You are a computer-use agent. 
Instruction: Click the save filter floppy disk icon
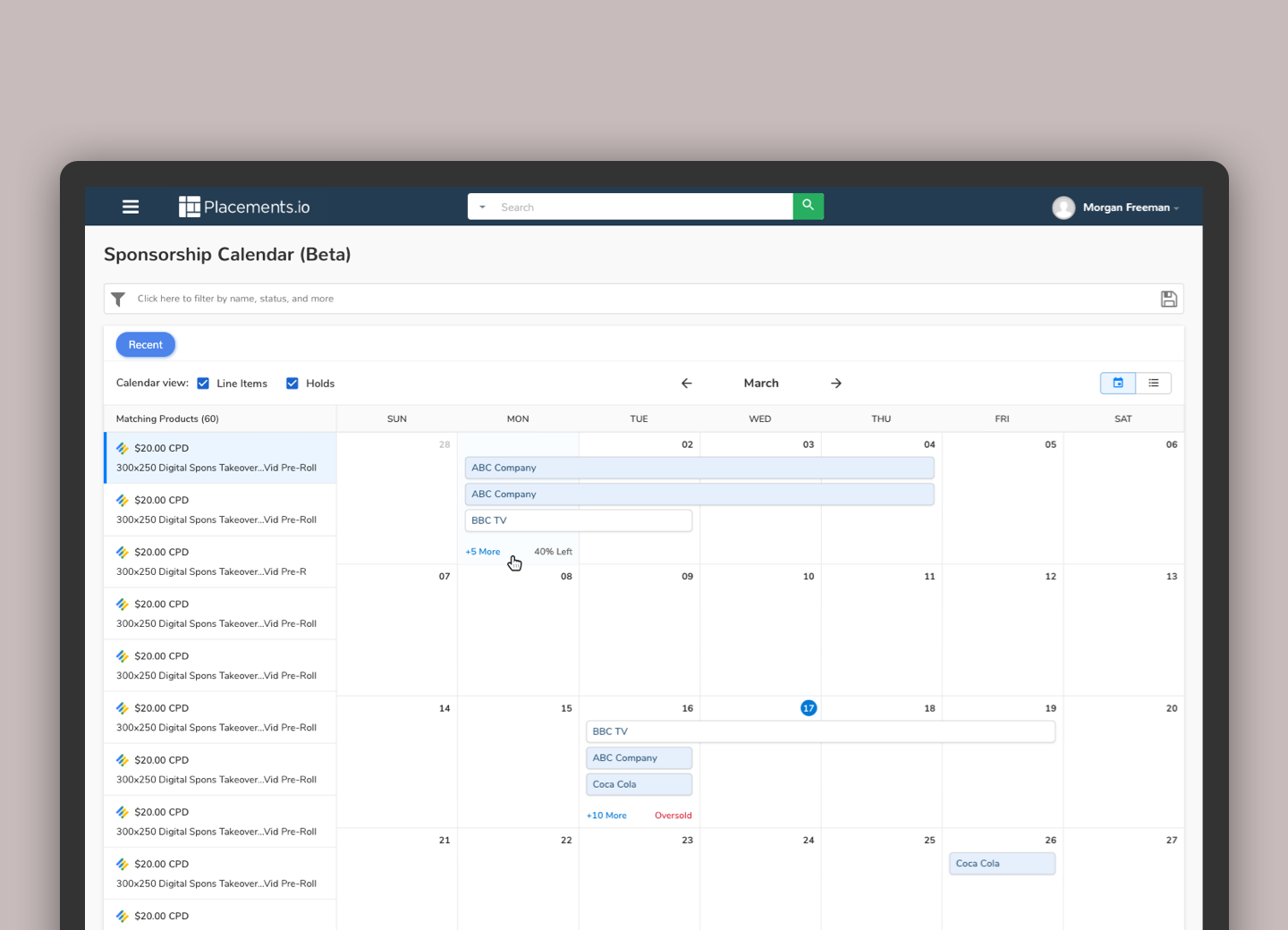1168,299
